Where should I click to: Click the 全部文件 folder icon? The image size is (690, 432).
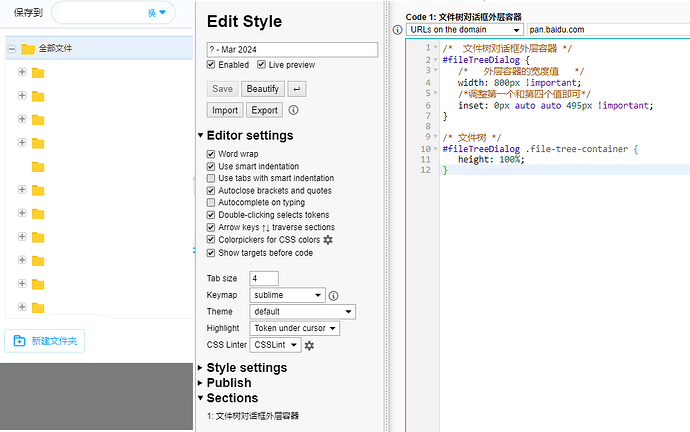(x=28, y=48)
